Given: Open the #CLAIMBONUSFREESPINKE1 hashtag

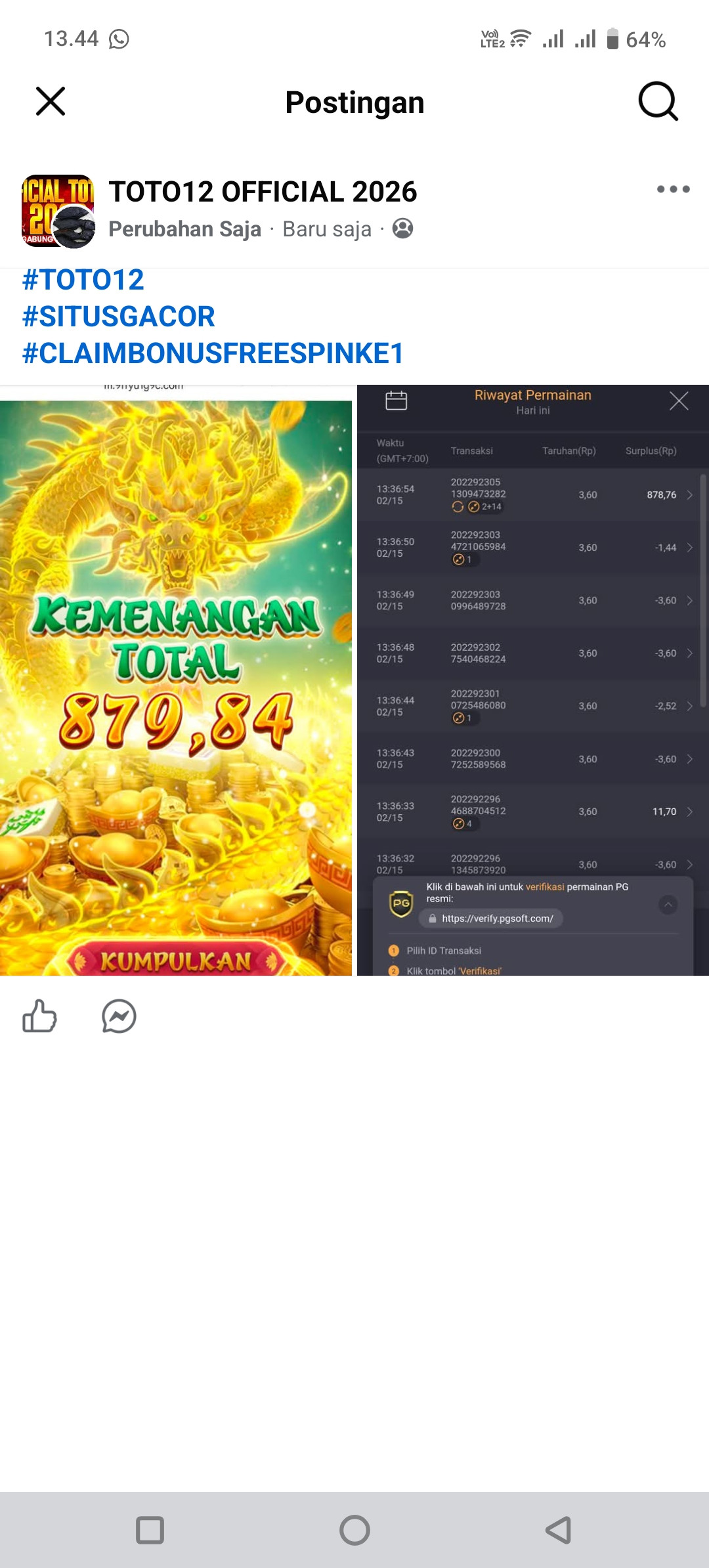Looking at the screenshot, I should coord(213,353).
